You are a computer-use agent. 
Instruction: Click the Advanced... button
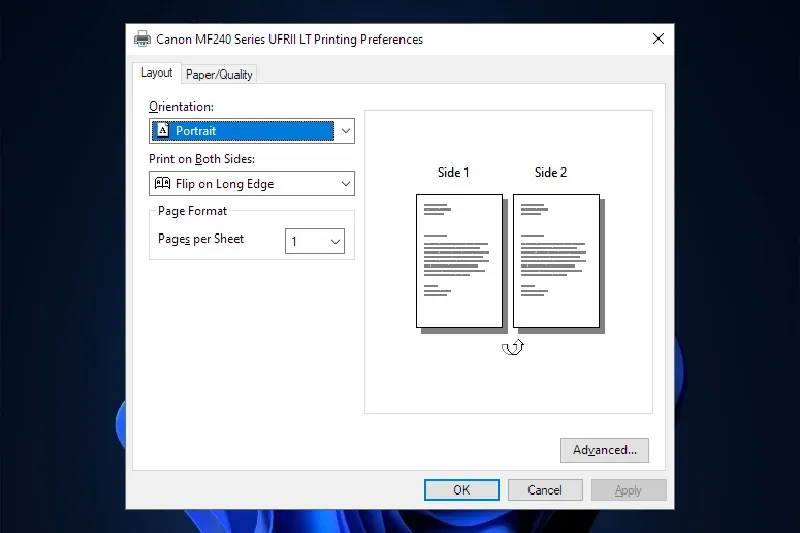tap(604, 450)
